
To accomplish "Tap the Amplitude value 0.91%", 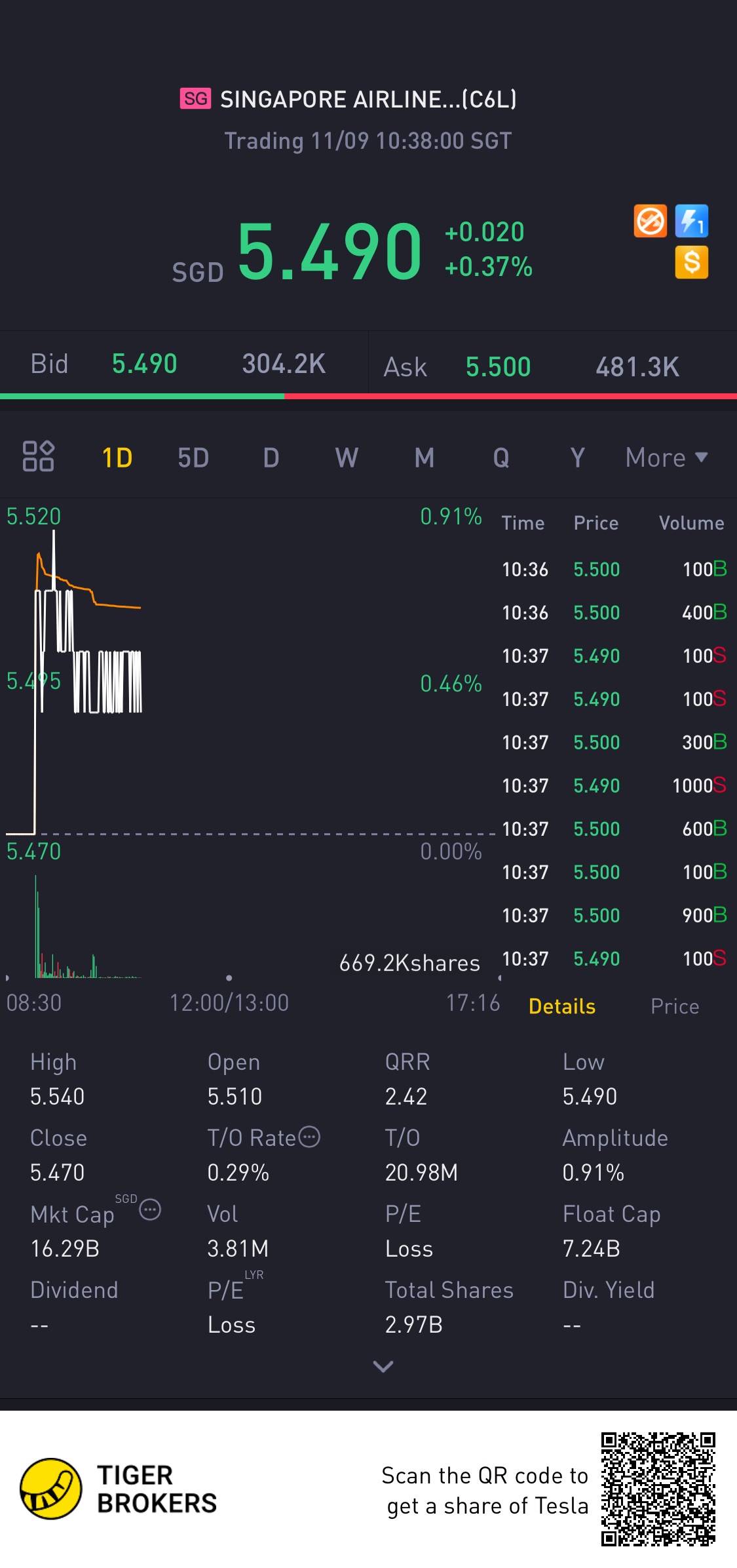I will [594, 1172].
